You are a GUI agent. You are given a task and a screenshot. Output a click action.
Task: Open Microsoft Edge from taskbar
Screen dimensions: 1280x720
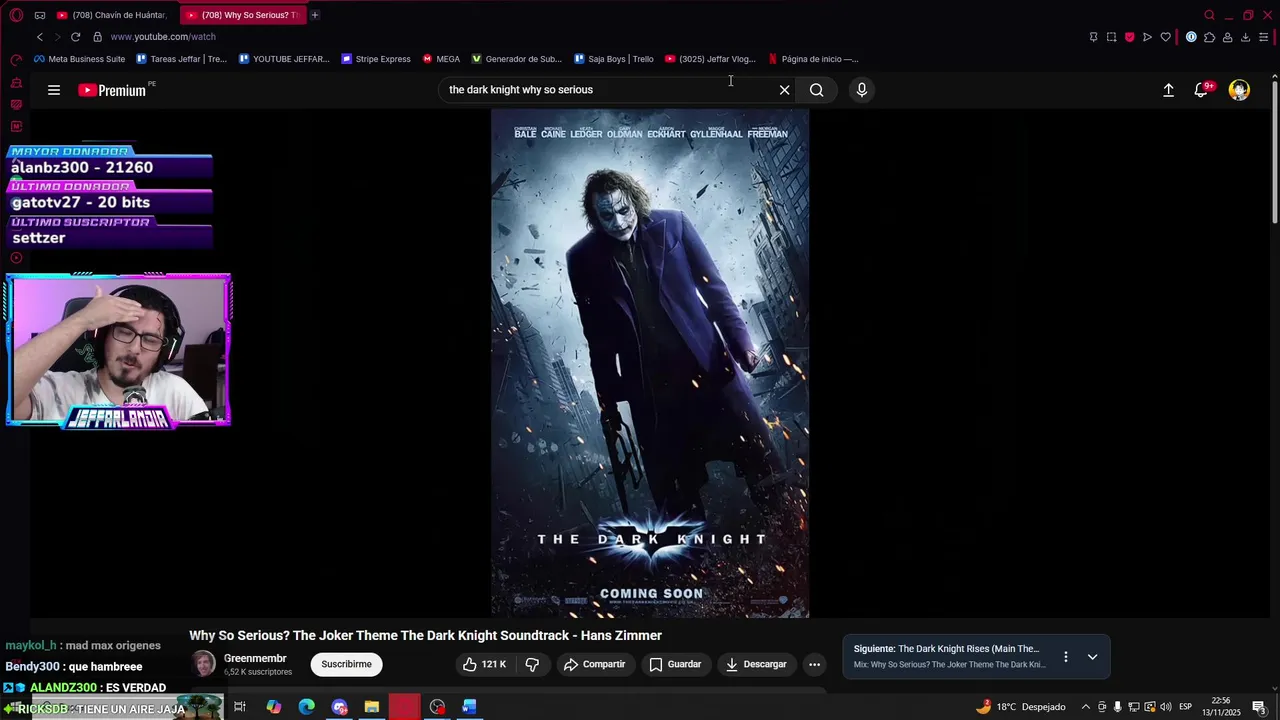(306, 707)
